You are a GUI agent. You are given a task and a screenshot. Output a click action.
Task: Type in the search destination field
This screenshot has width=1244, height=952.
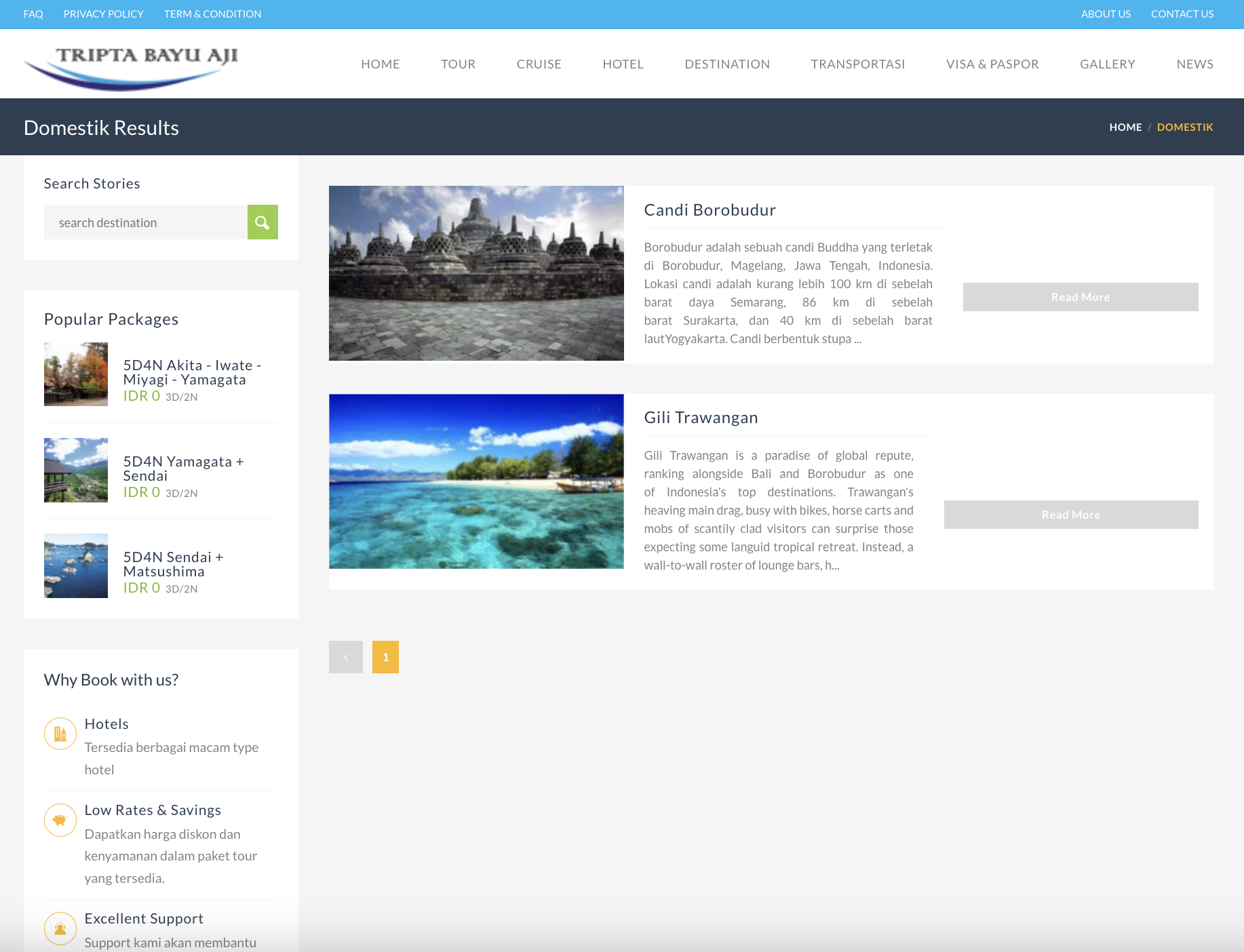(x=146, y=222)
